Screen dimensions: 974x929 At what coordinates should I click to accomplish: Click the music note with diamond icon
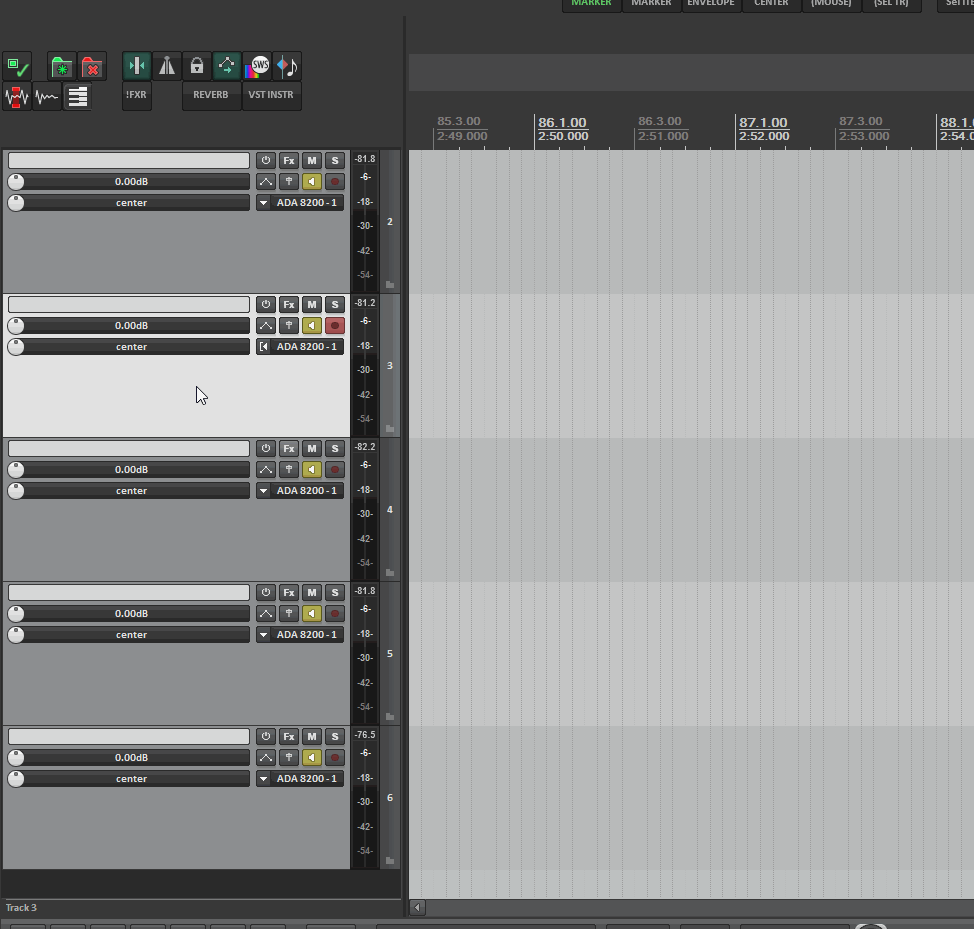pos(287,66)
